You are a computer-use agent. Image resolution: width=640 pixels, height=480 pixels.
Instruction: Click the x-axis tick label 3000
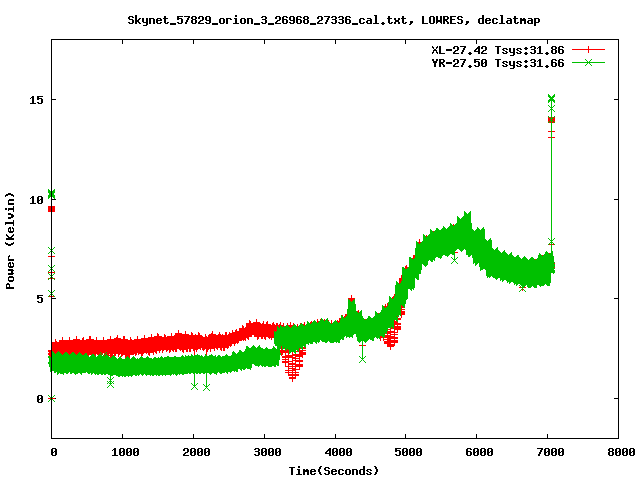pyautogui.click(x=267, y=452)
